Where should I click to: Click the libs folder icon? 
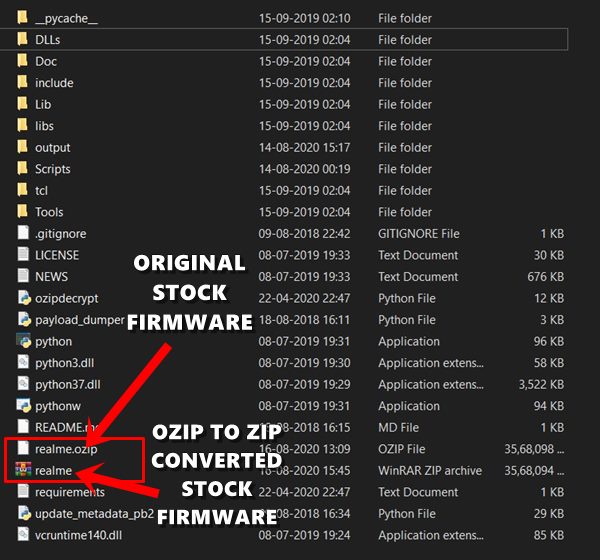(x=23, y=125)
